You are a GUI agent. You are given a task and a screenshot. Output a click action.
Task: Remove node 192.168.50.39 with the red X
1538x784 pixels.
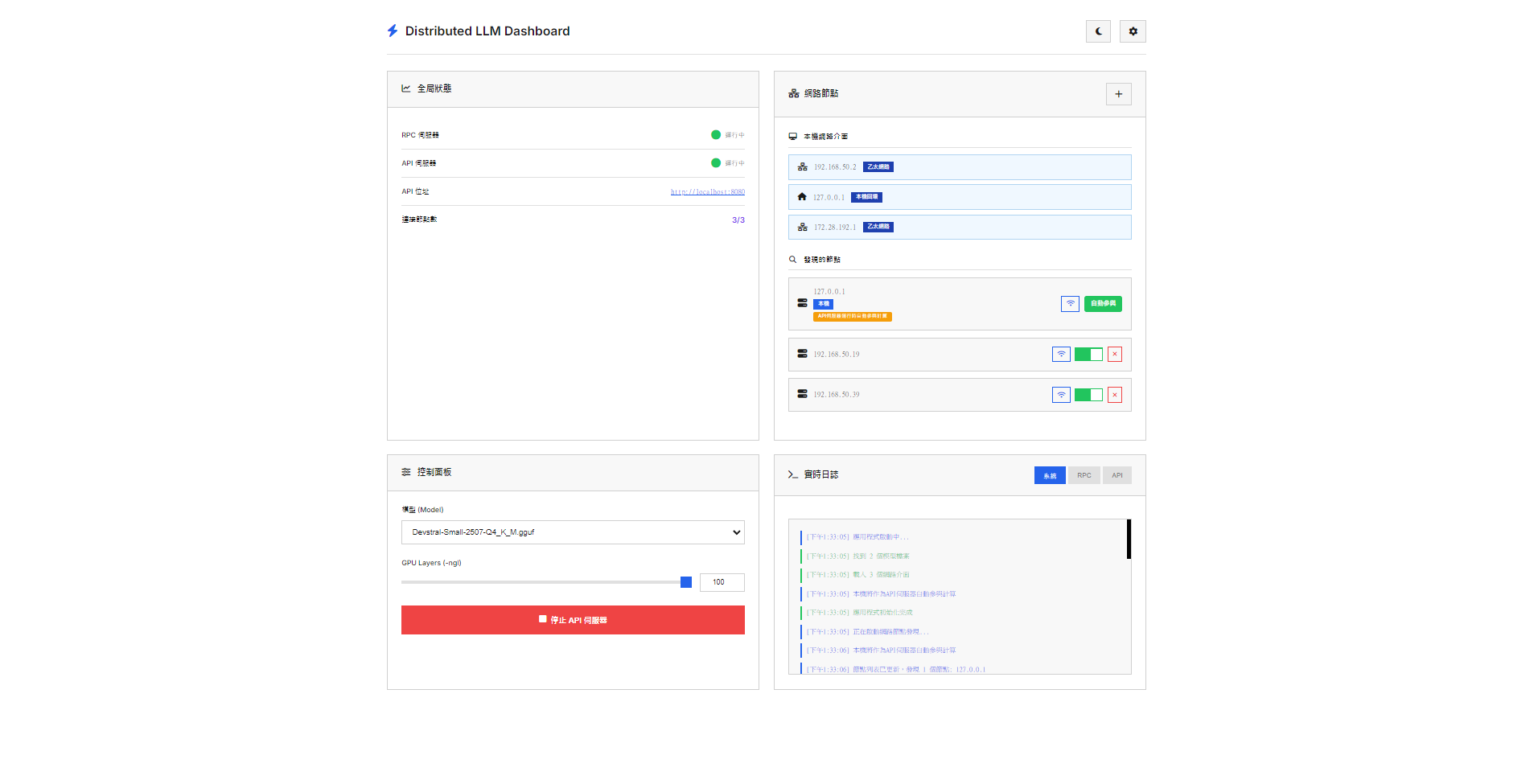[x=1115, y=395]
